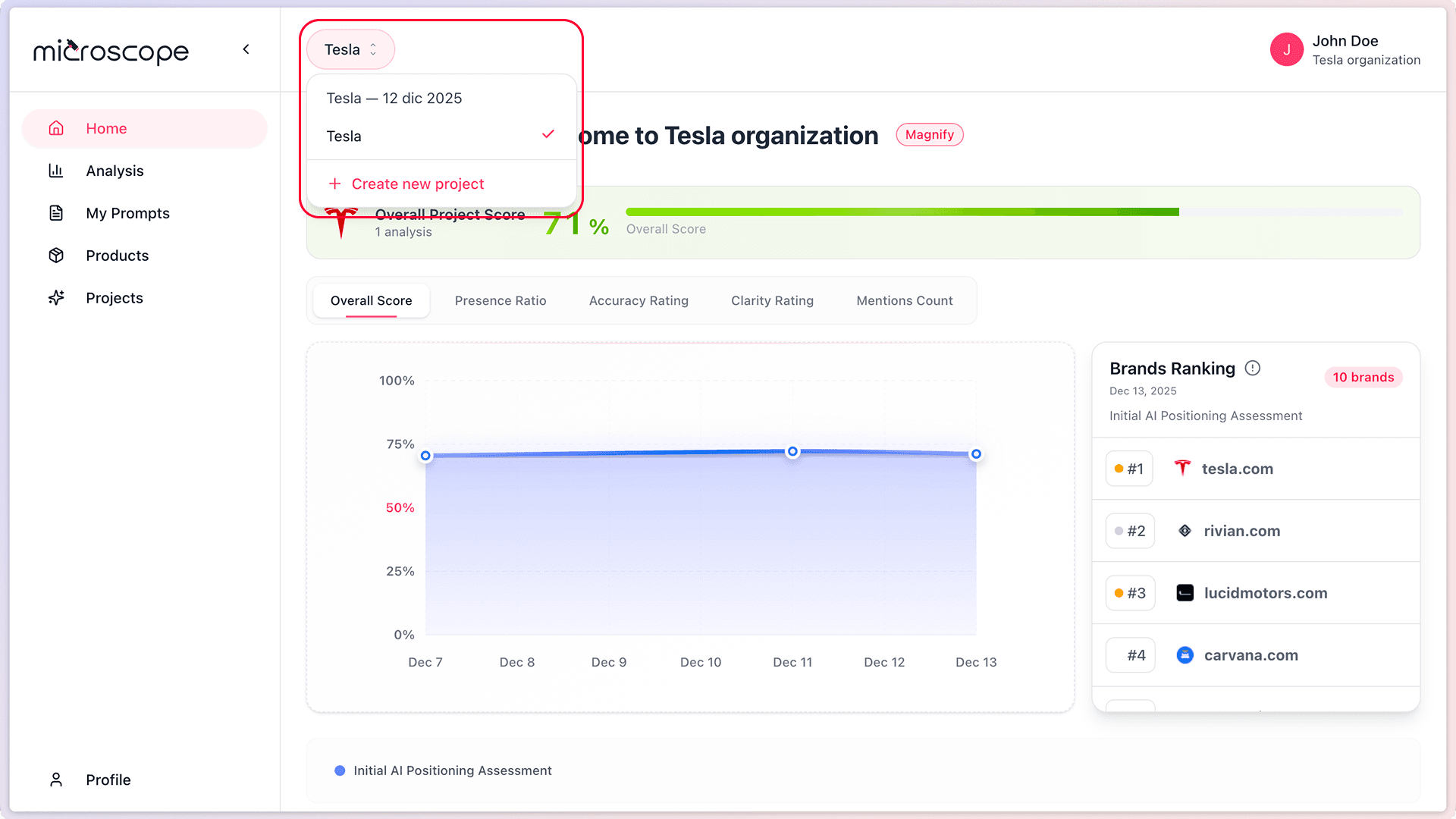Open the tesla.com brand link
Viewport: 1456px width, 819px height.
1237,469
